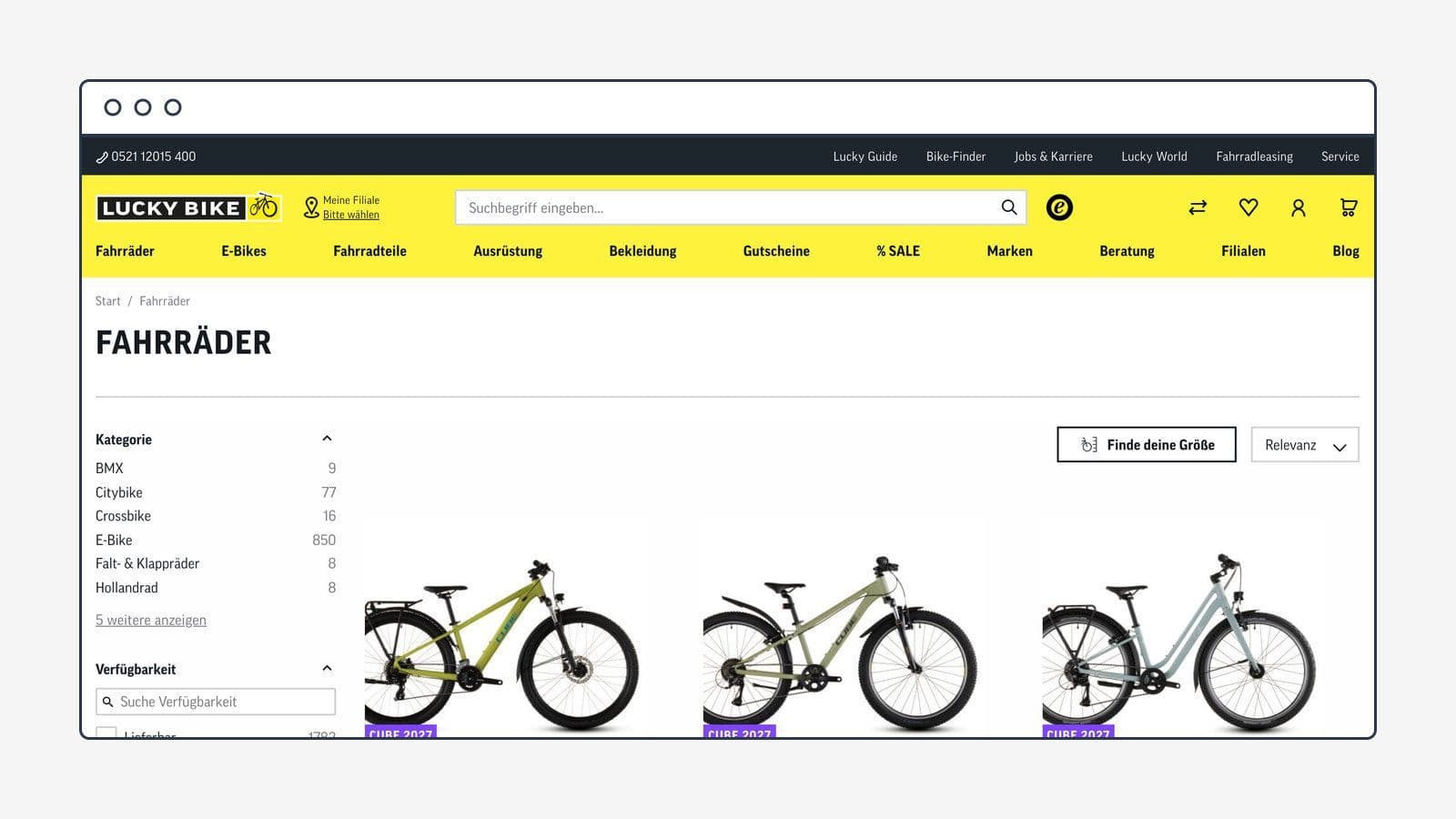
Task: Focus the Suche Verfügbarkeit field
Action: pos(216,702)
